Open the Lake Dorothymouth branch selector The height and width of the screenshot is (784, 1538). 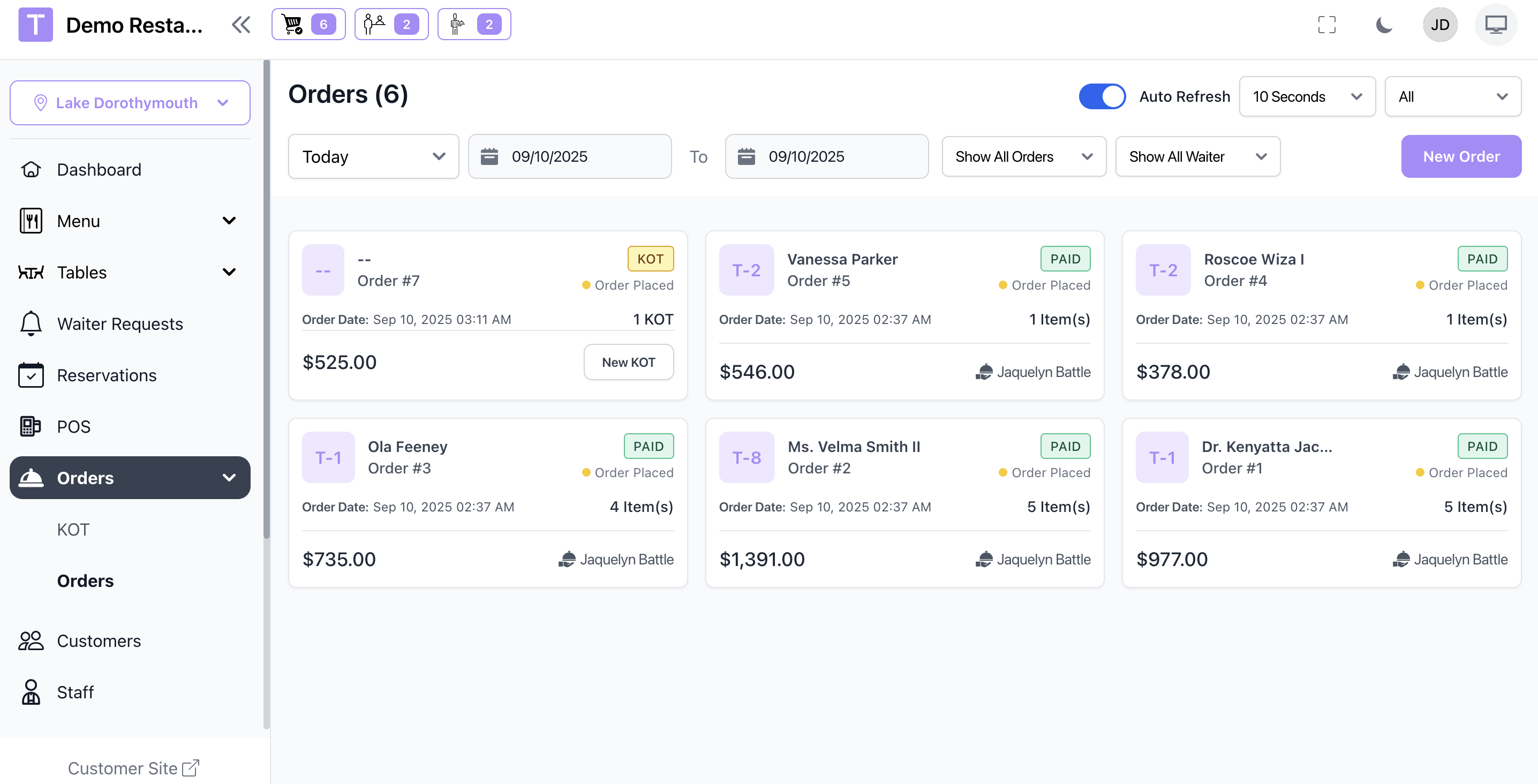coord(130,103)
